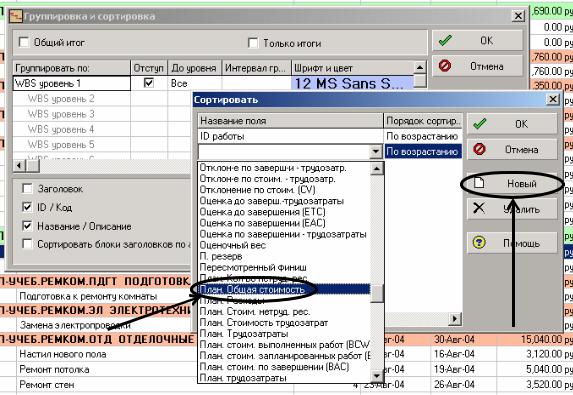
Task: Confirm sorting with OK in the Сортировать dialog
Action: (x=512, y=124)
